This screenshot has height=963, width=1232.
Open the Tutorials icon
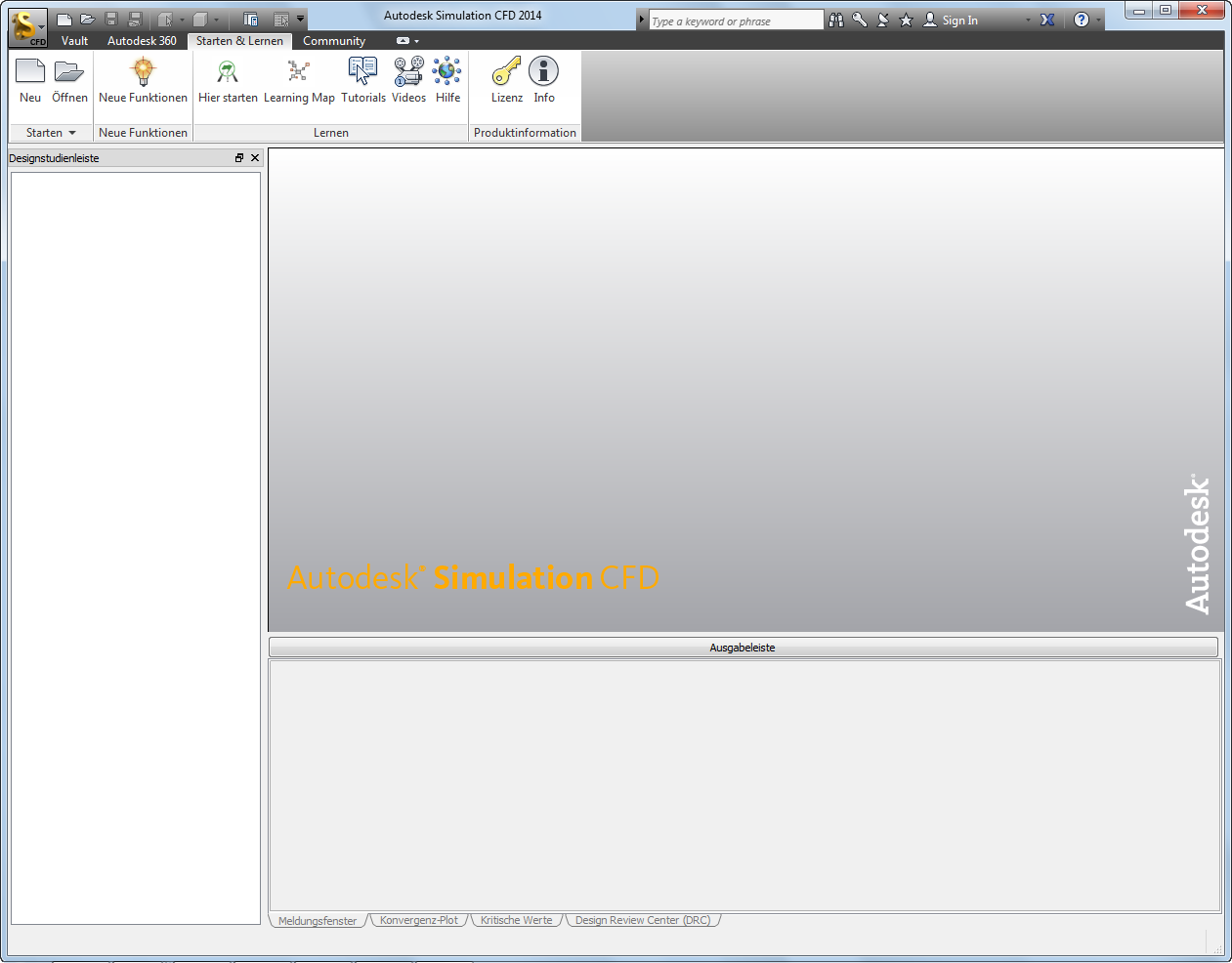pyautogui.click(x=363, y=72)
